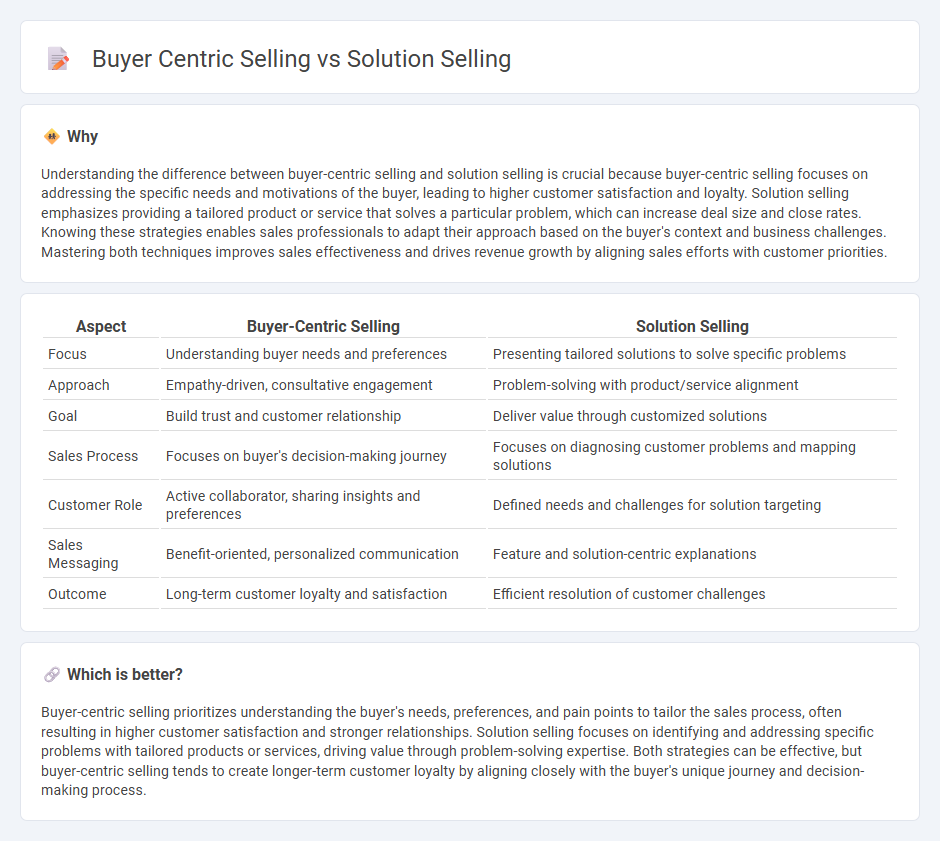Click the Aspect column header

(101, 326)
